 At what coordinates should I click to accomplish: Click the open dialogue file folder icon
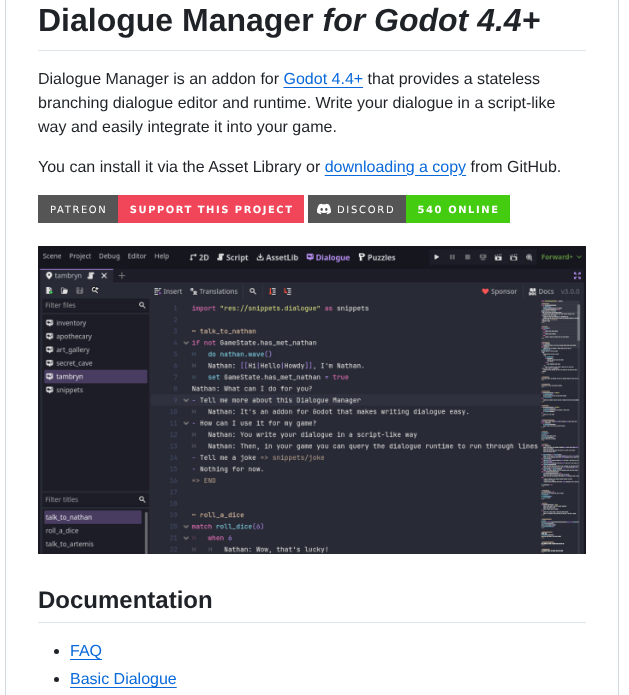click(64, 290)
